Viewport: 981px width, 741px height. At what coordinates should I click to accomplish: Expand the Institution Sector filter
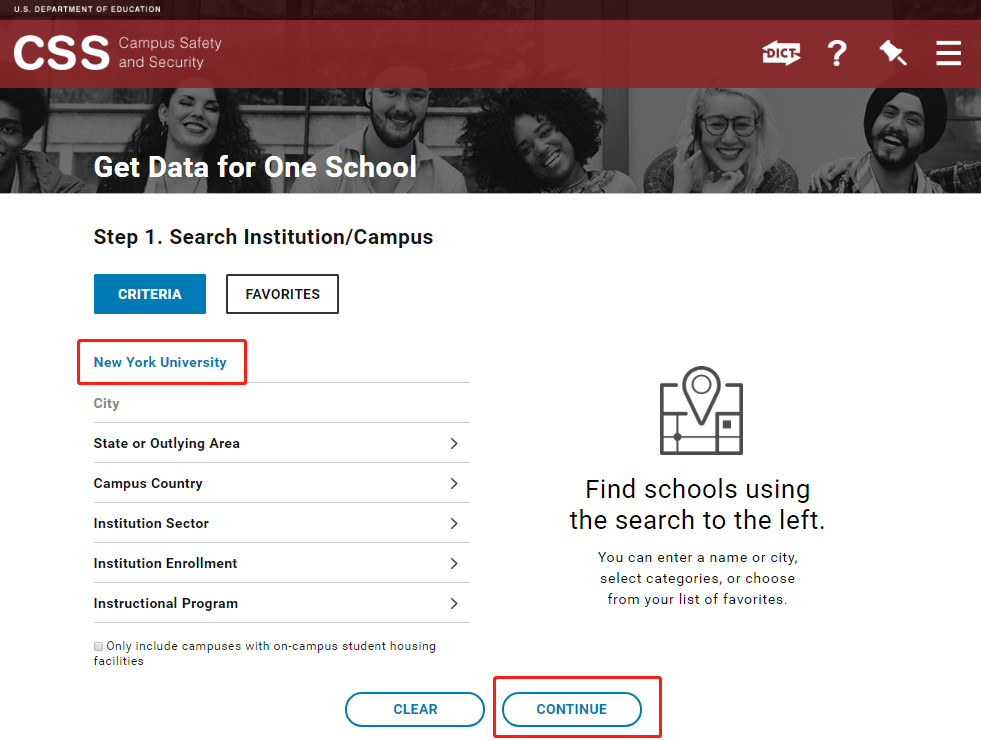click(x=280, y=523)
